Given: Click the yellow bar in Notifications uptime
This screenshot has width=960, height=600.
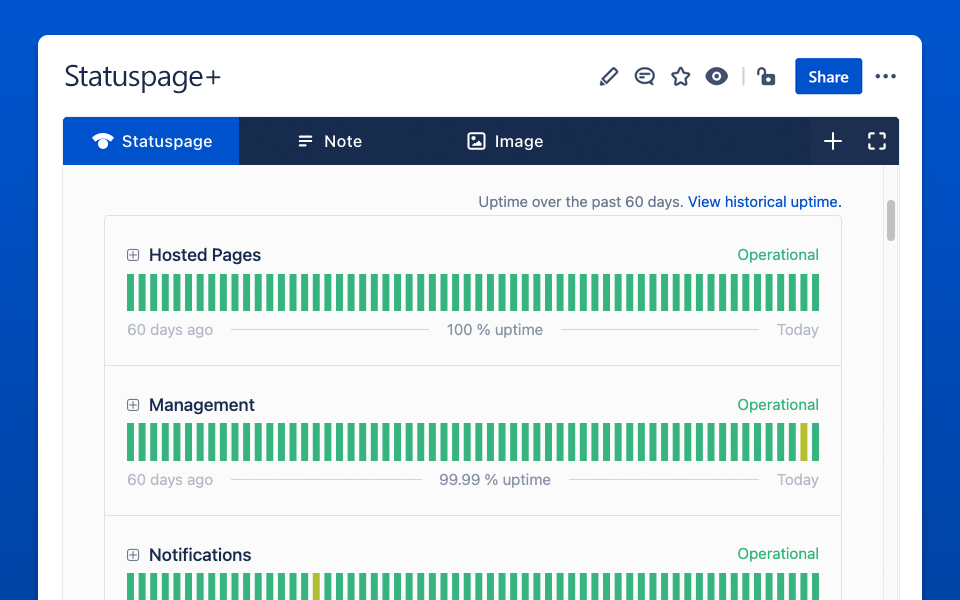Looking at the screenshot, I should click(x=317, y=586).
